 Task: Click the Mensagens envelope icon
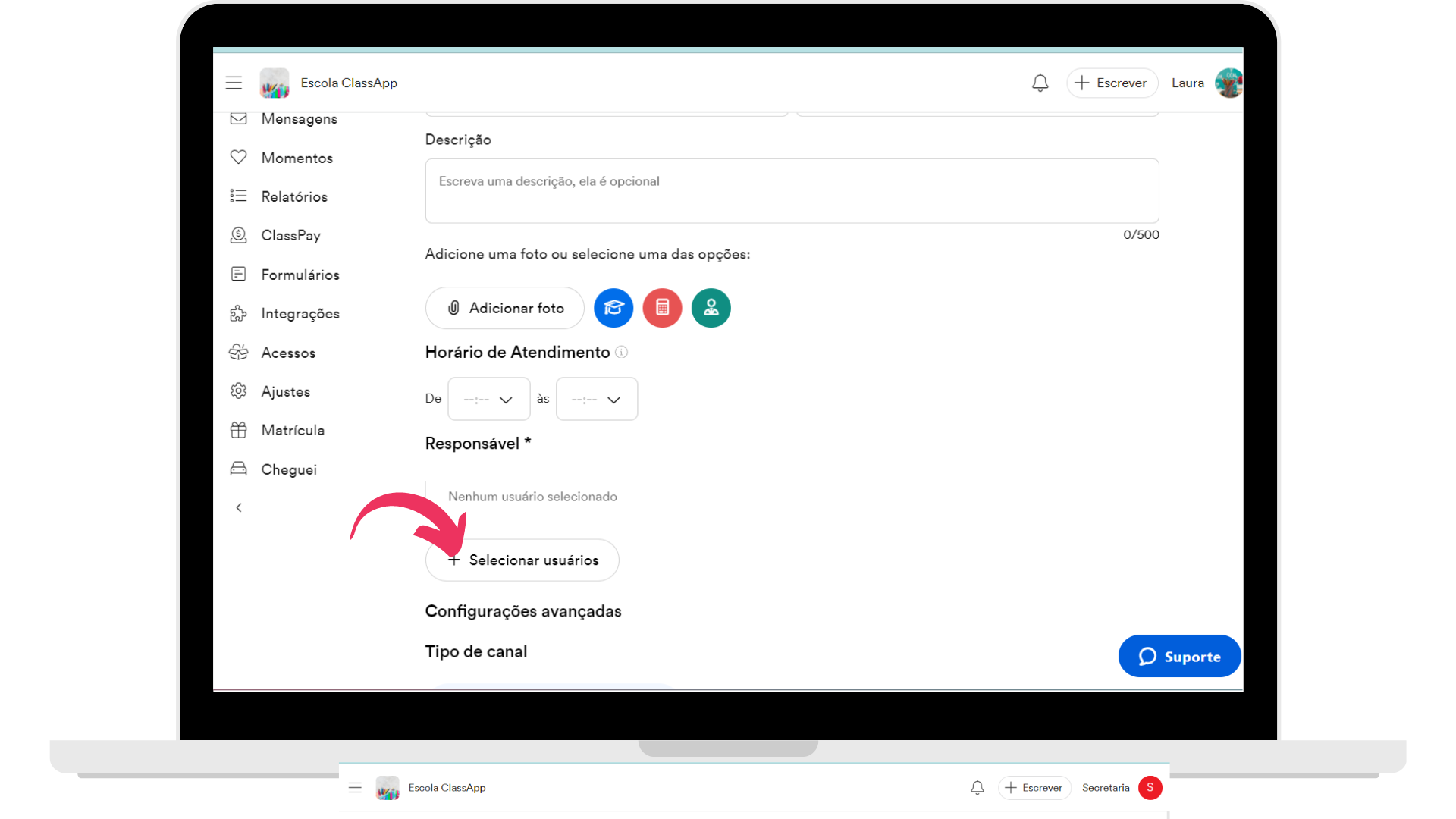pyautogui.click(x=239, y=119)
